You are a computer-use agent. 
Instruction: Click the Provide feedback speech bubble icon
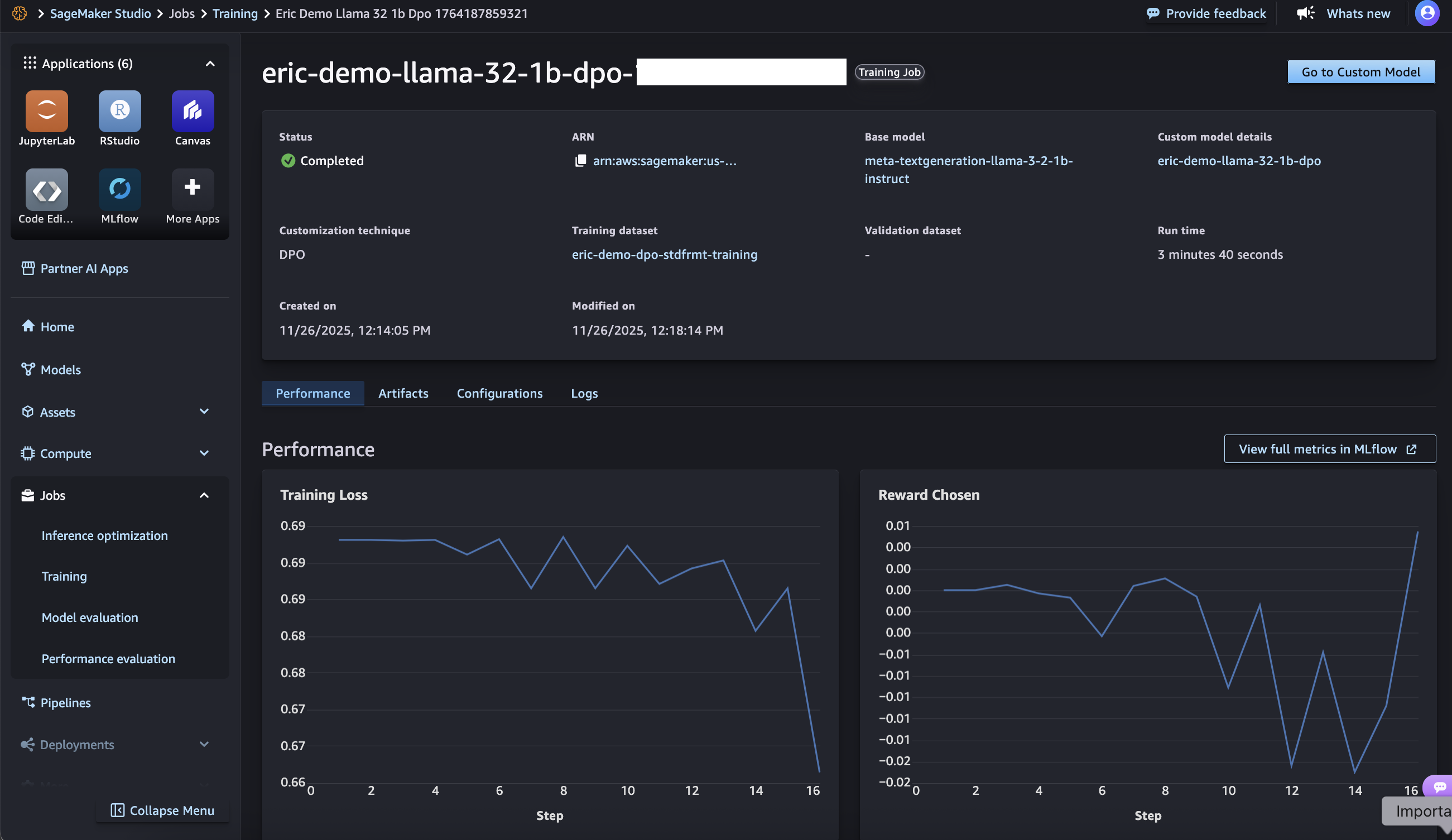1153,13
